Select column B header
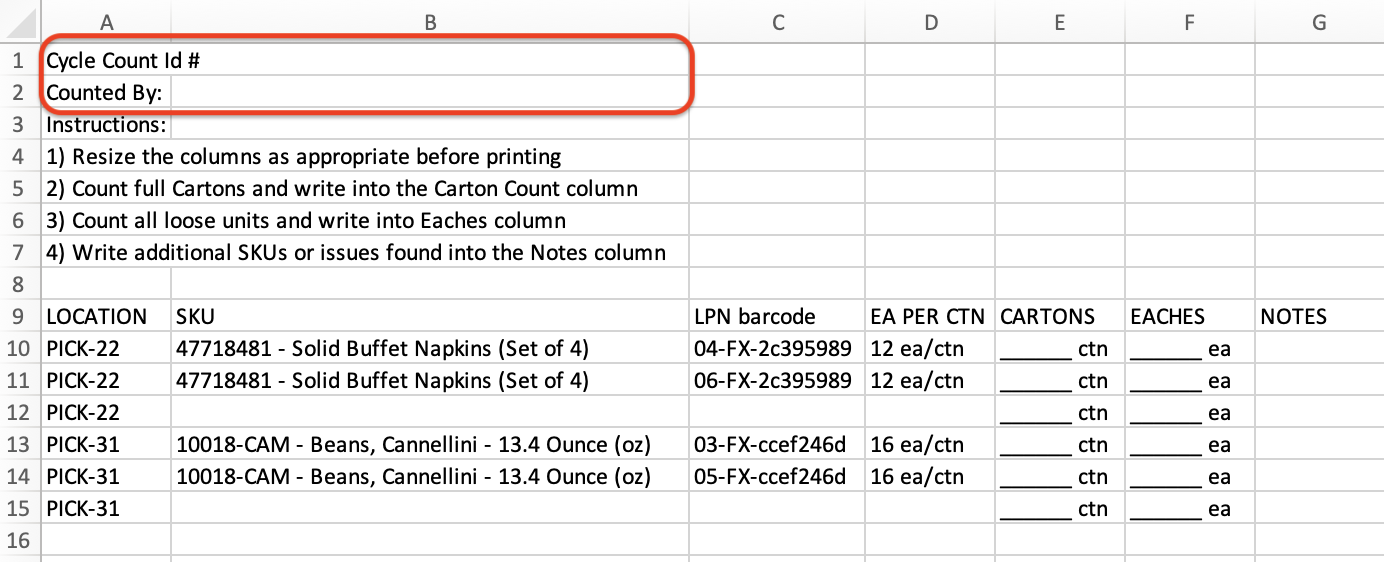Screen dimensions: 1384x562 [x=430, y=22]
